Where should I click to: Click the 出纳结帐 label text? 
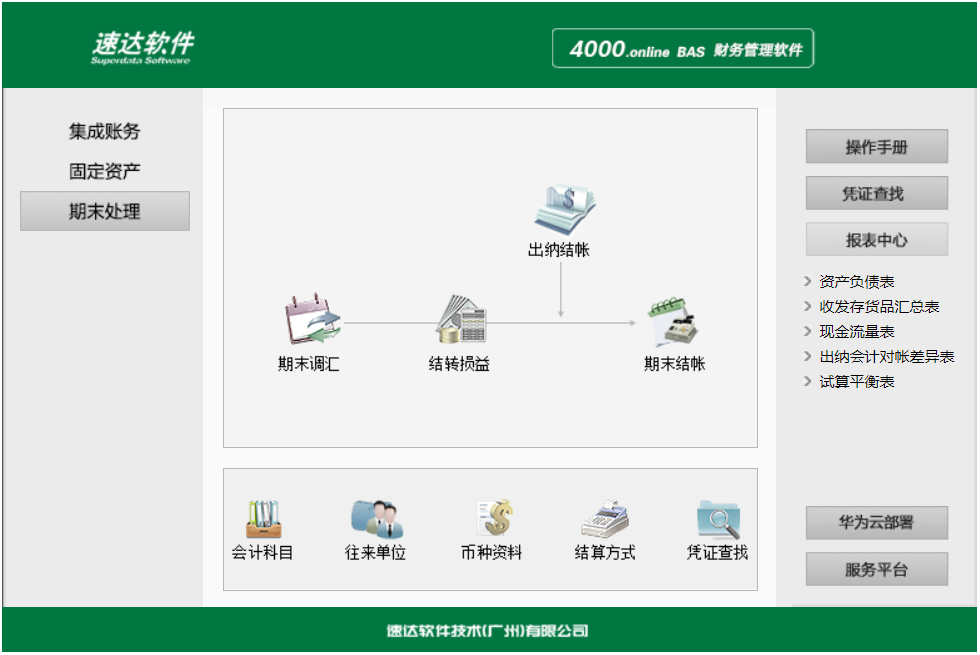coord(559,250)
